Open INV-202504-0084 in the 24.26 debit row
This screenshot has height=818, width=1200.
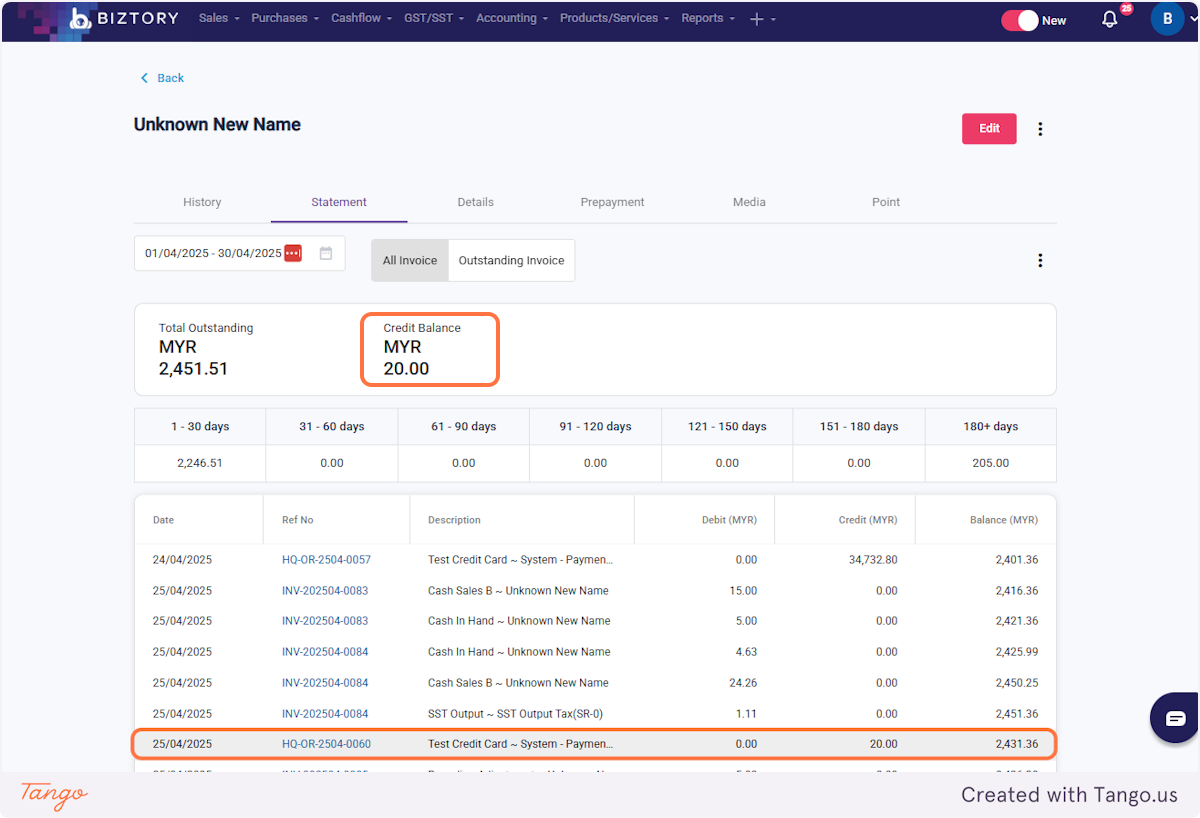(x=325, y=683)
